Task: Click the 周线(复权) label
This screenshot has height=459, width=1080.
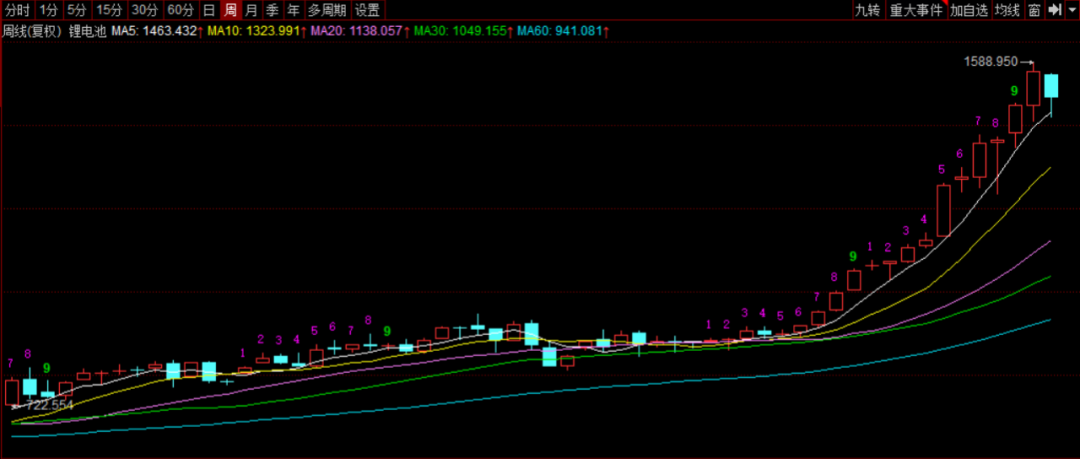Action: point(33,31)
